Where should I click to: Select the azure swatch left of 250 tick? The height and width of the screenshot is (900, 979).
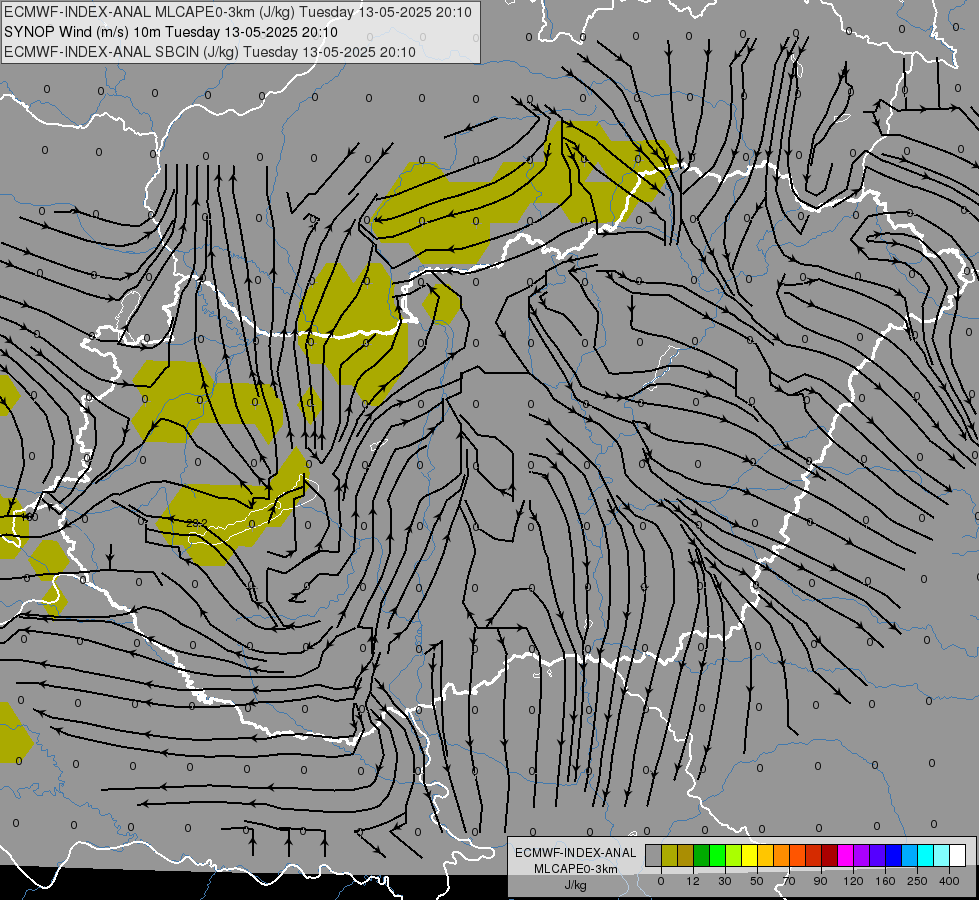(910, 855)
